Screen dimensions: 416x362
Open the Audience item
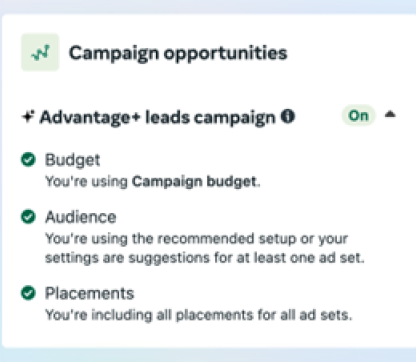tap(81, 217)
